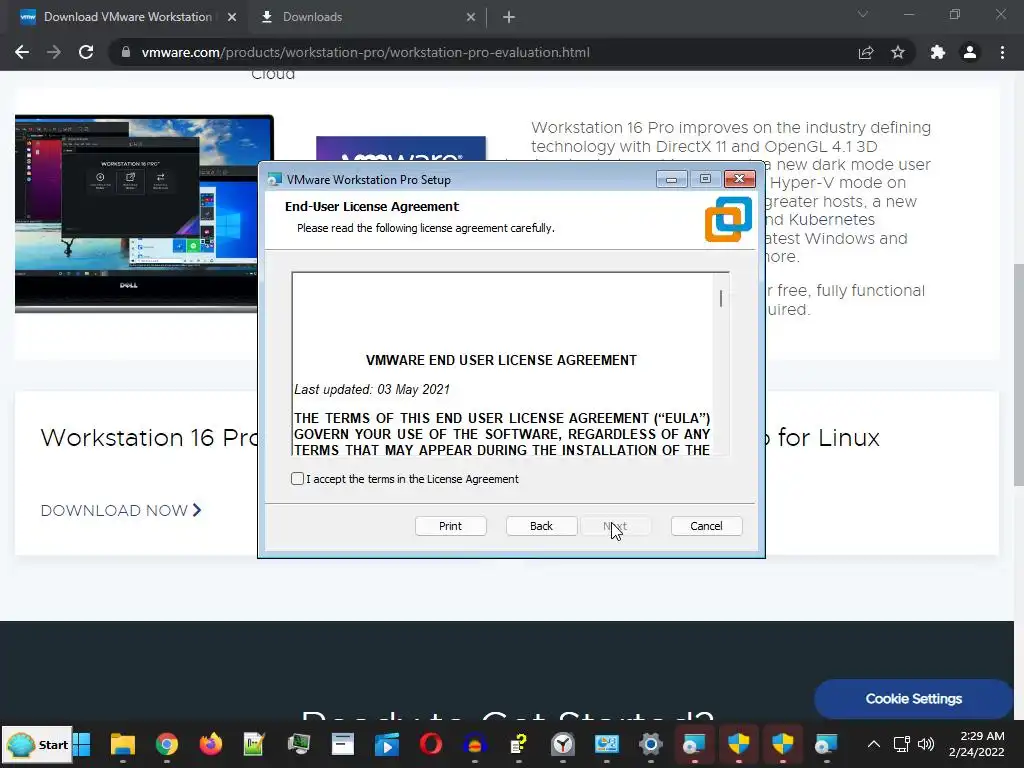
Task: Go back in Chrome browser
Action: pyautogui.click(x=22, y=52)
